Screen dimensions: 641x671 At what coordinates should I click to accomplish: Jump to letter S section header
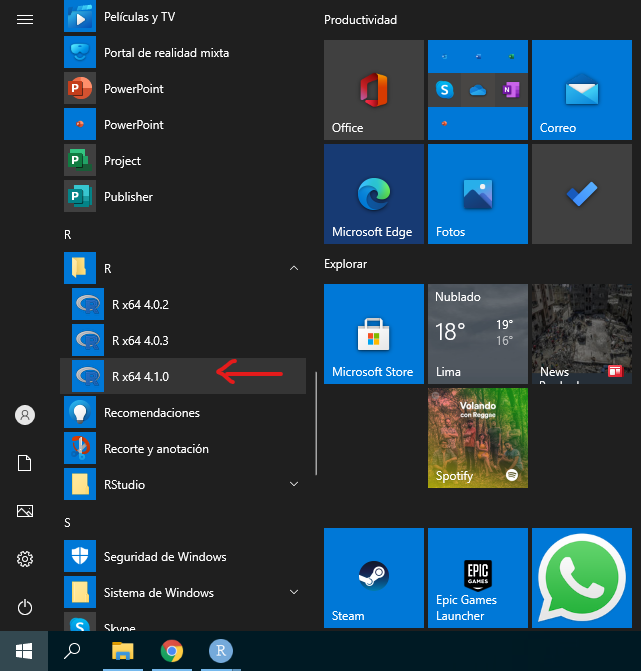67,523
